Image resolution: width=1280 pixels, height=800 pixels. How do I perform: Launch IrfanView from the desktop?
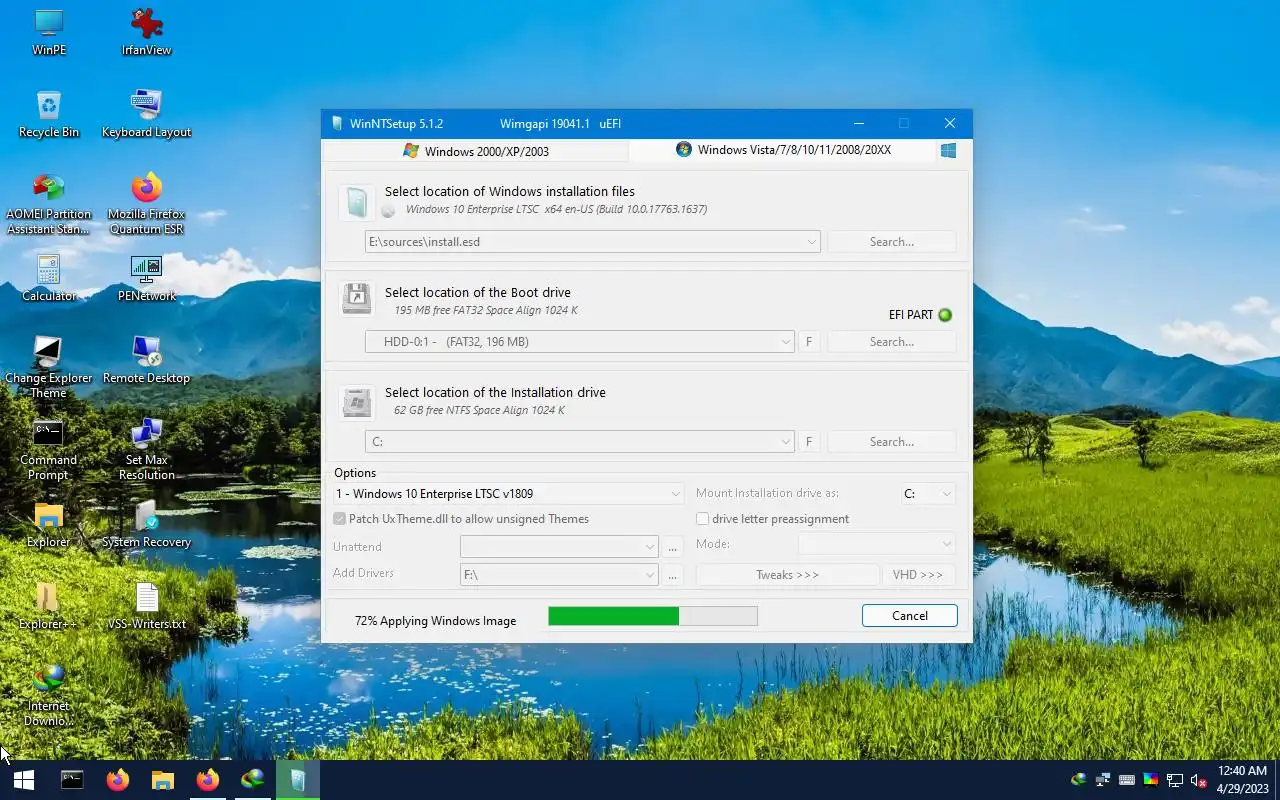pos(146,32)
